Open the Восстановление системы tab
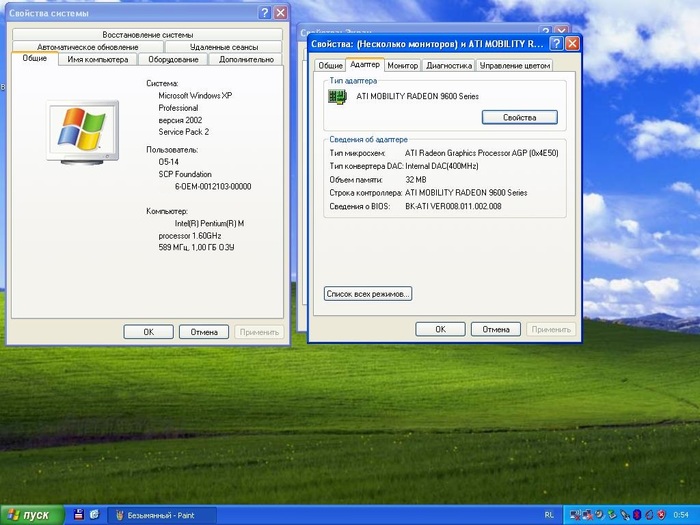The image size is (700, 525). point(147,35)
